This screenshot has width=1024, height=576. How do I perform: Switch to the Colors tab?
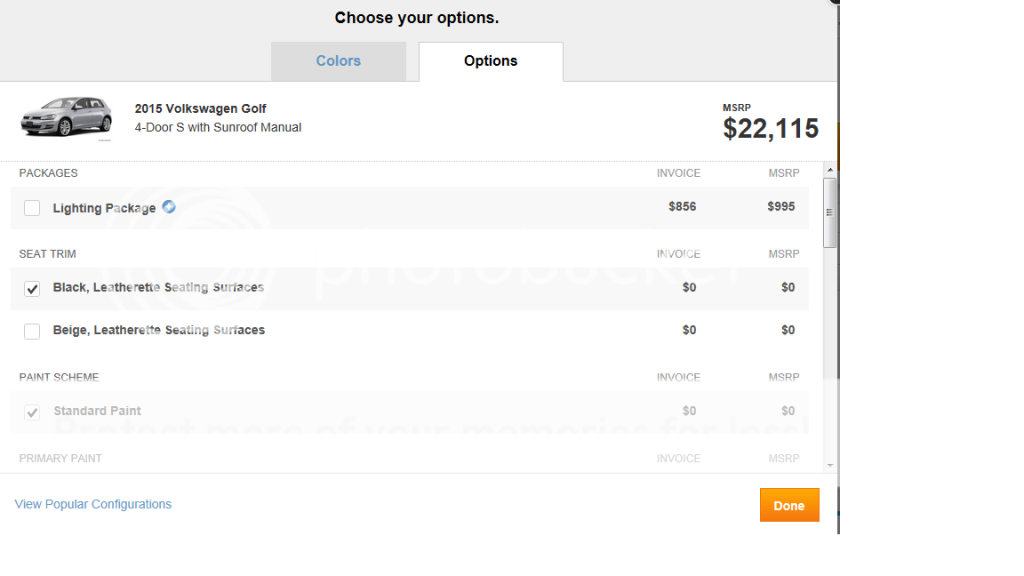coord(338,61)
